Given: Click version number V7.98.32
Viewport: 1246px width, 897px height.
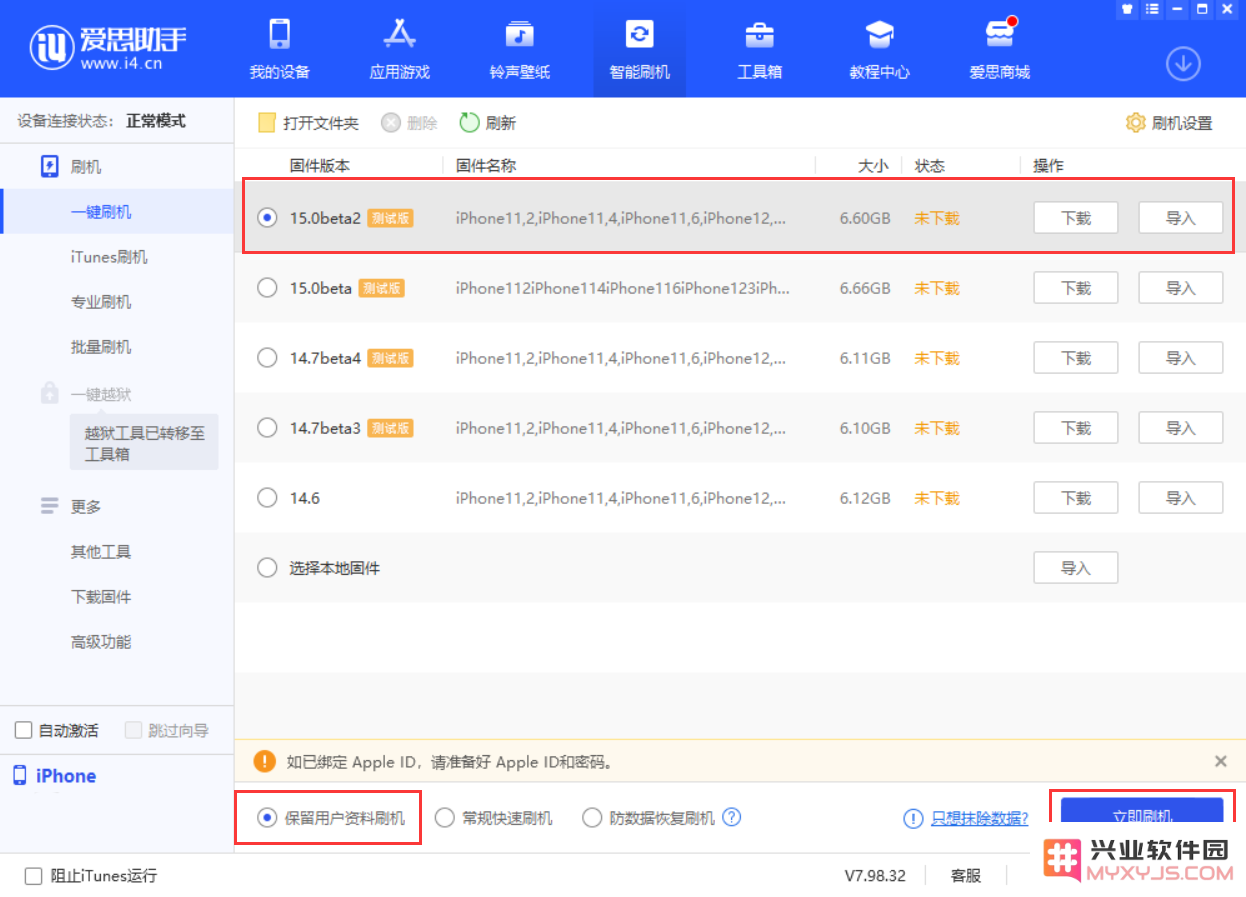Looking at the screenshot, I should pyautogui.click(x=875, y=875).
